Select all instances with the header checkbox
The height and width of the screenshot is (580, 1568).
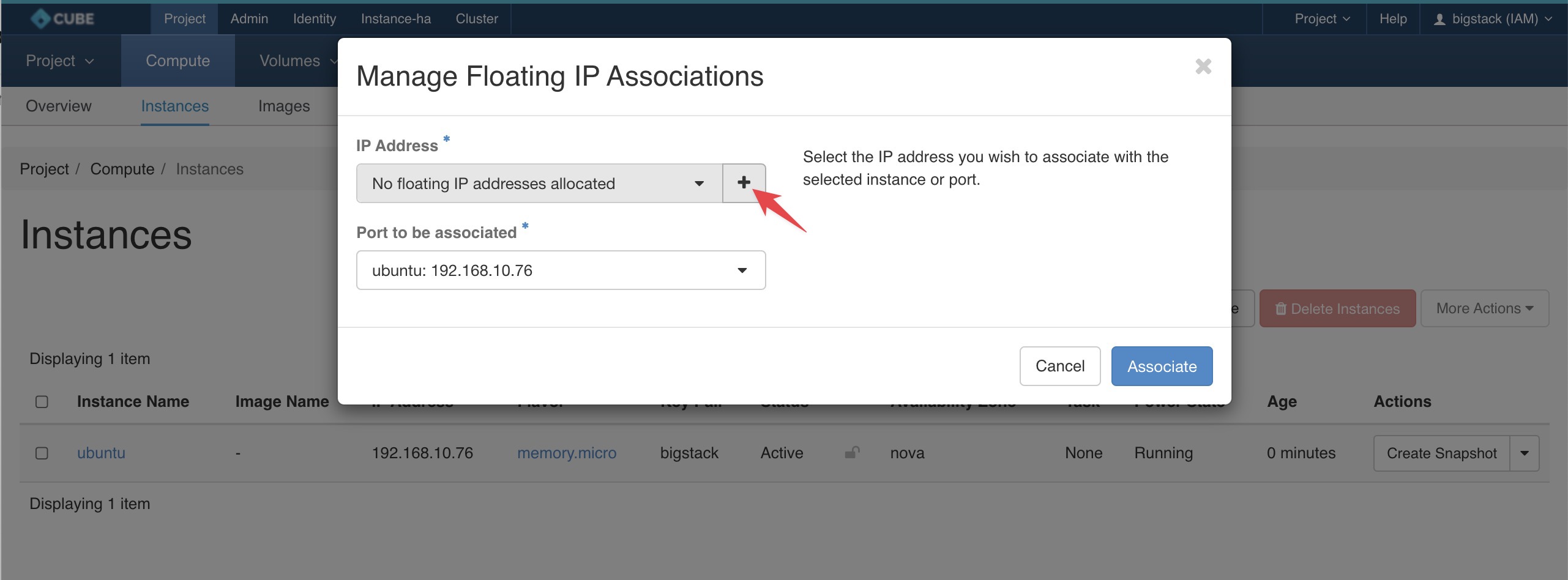42,402
